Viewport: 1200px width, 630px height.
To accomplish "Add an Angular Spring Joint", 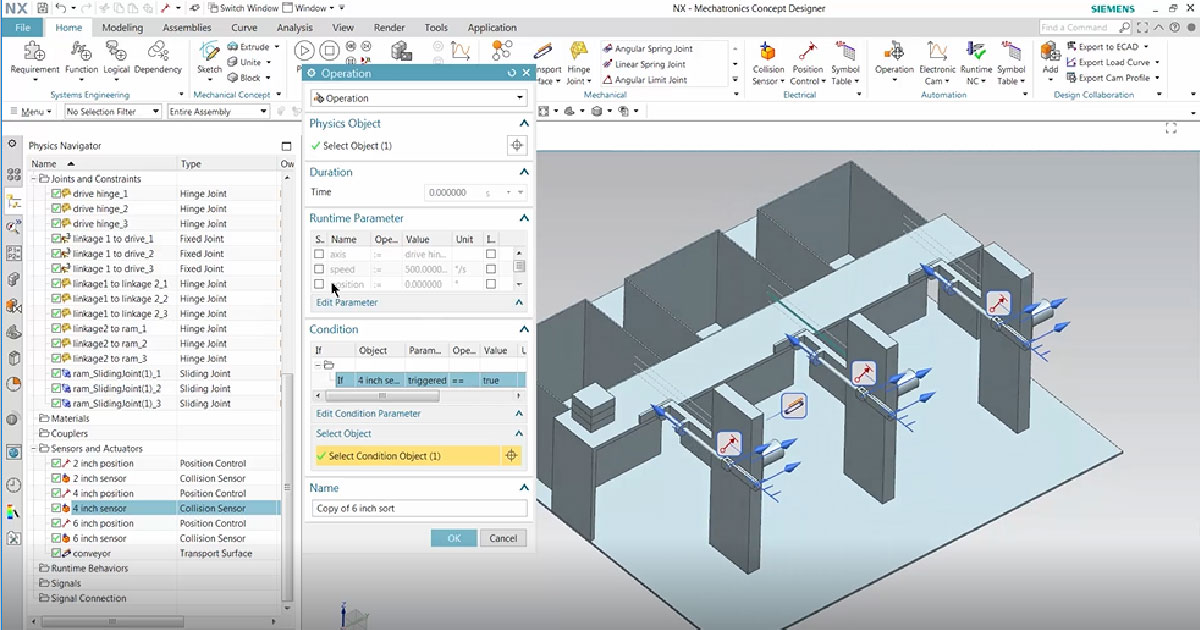I will click(x=647, y=49).
